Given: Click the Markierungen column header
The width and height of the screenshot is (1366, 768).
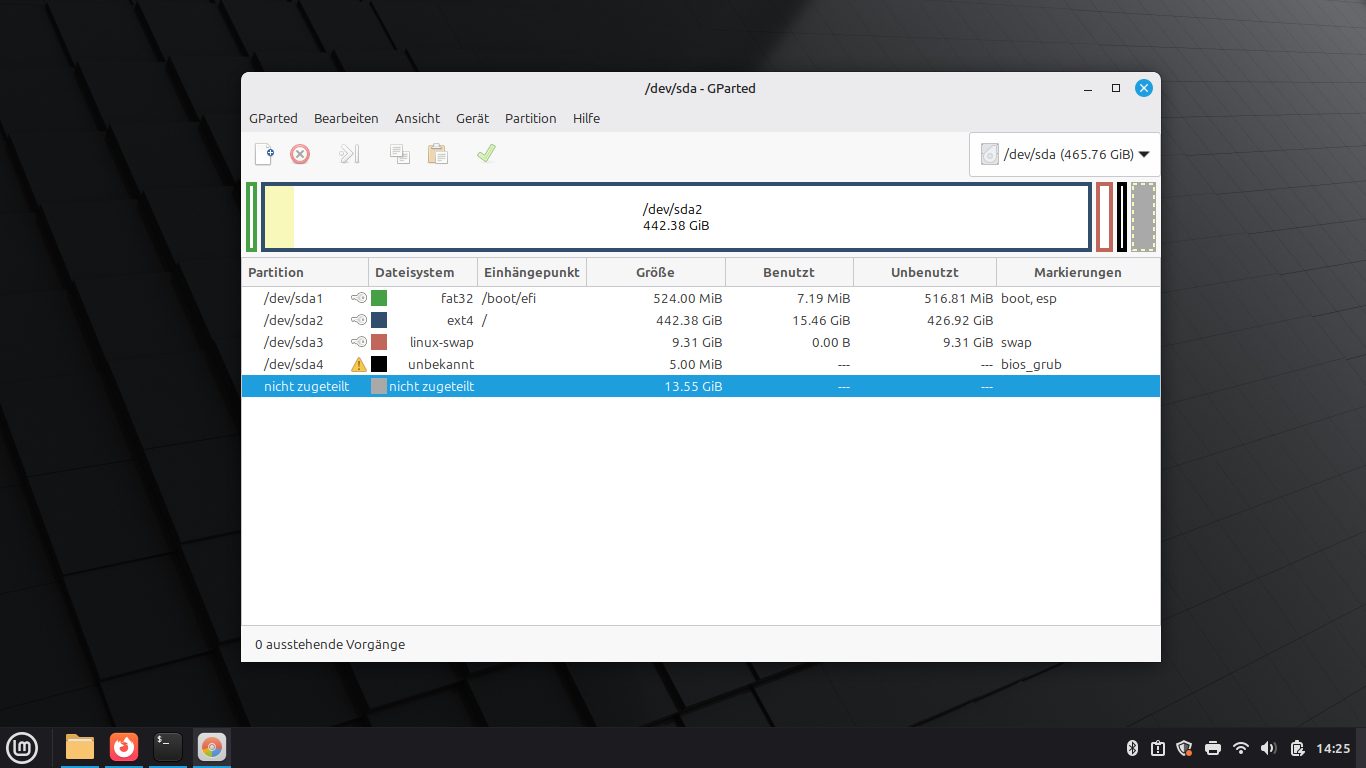Looking at the screenshot, I should [1078, 272].
